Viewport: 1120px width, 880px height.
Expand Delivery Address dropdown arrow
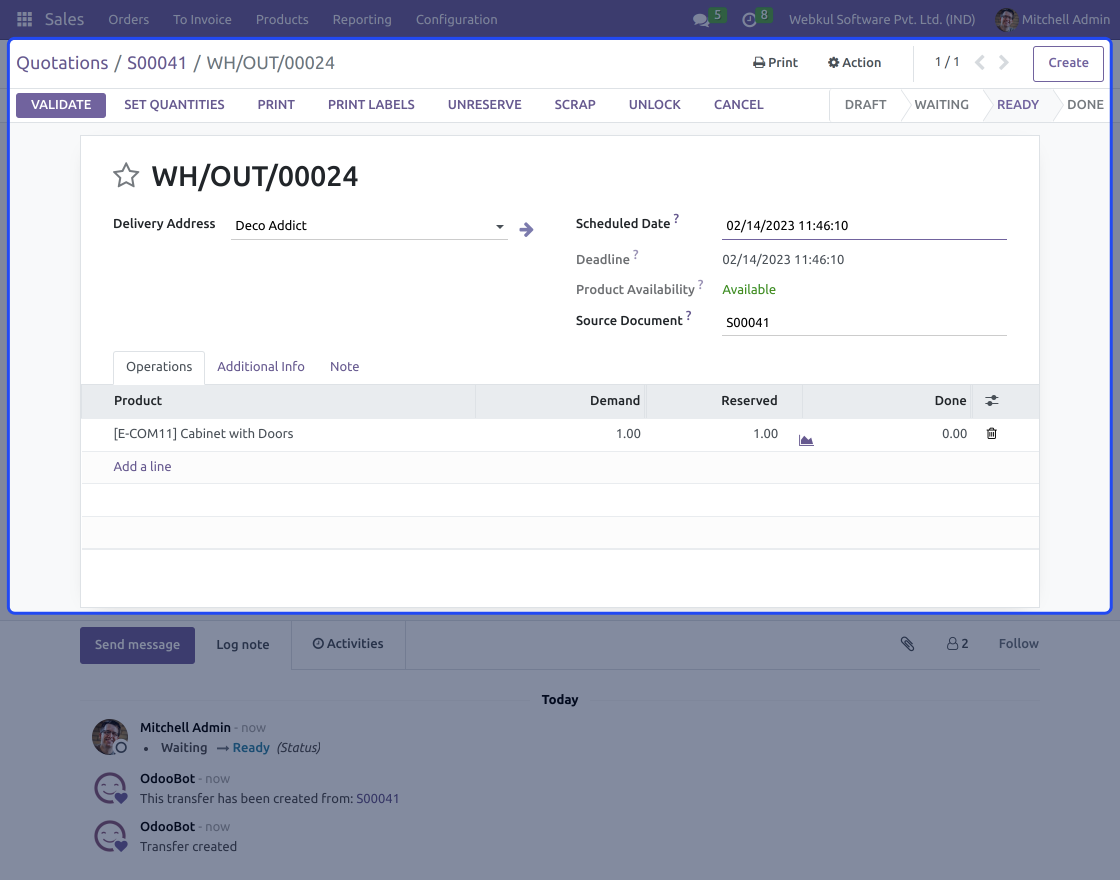tap(499, 226)
